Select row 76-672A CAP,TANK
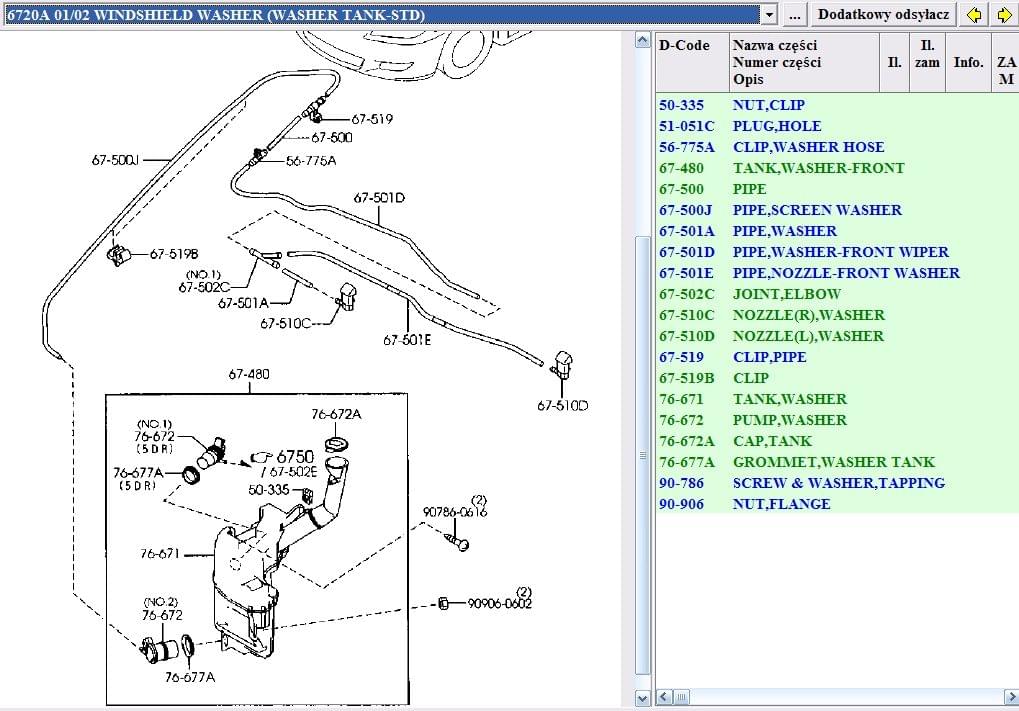 click(x=837, y=441)
